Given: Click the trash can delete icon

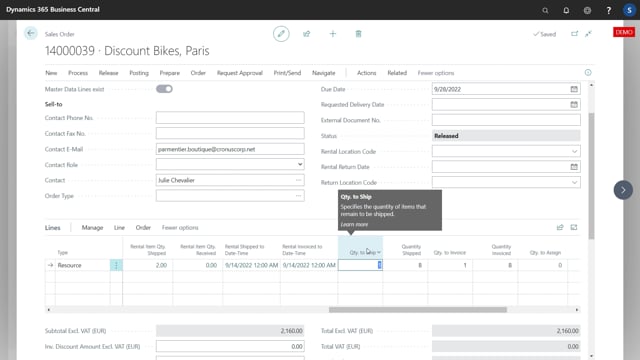Looking at the screenshot, I should click(358, 34).
